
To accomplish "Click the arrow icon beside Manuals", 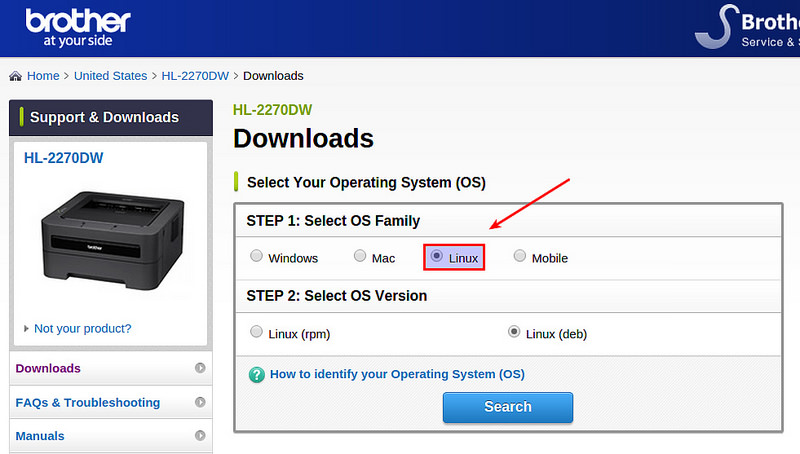I will tap(200, 436).
